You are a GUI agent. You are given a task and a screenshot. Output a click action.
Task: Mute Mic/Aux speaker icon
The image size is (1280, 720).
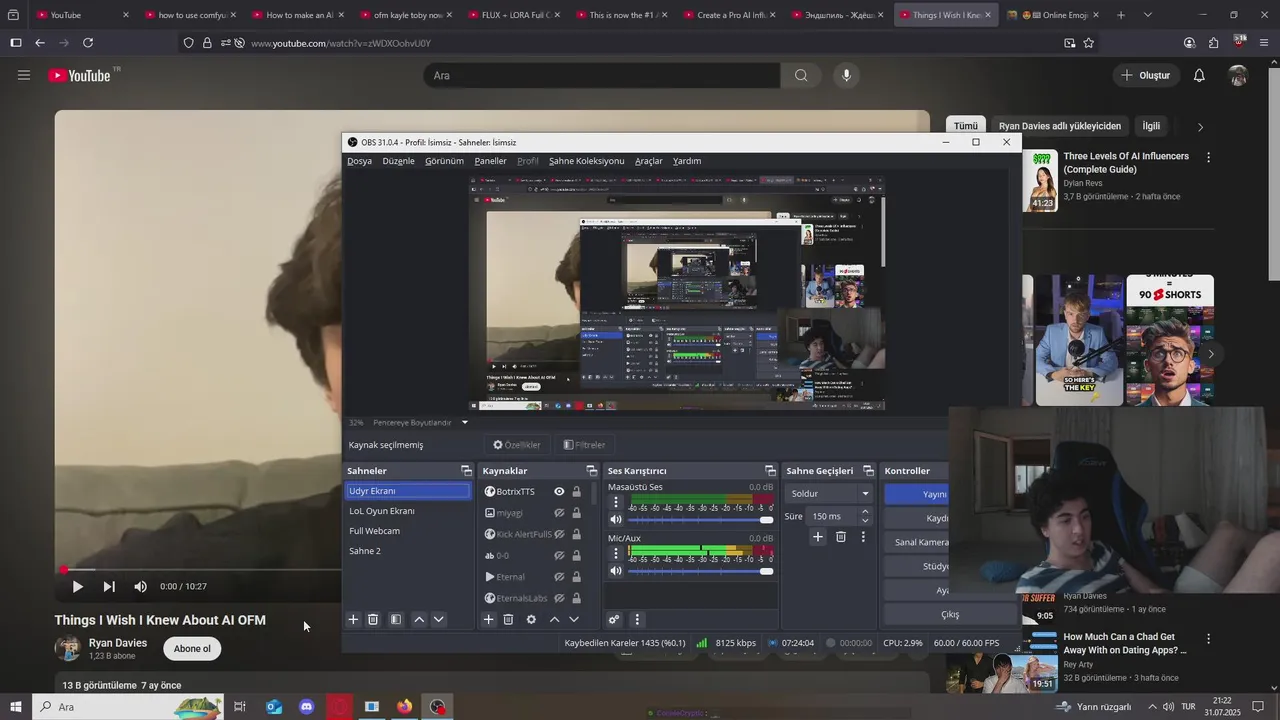coord(616,571)
